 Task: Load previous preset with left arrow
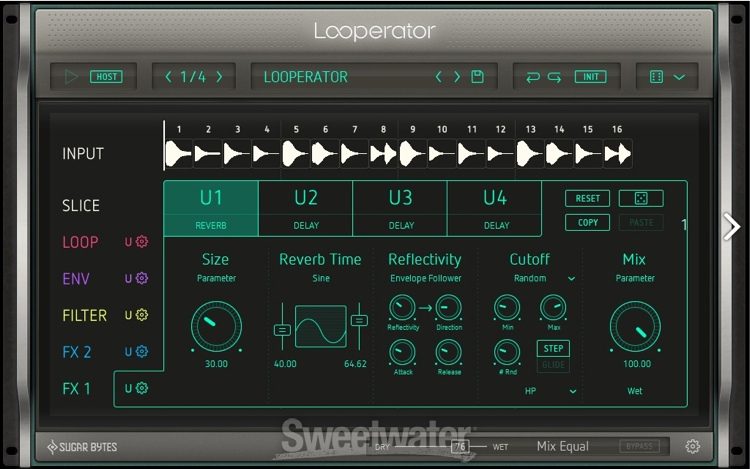(x=439, y=76)
